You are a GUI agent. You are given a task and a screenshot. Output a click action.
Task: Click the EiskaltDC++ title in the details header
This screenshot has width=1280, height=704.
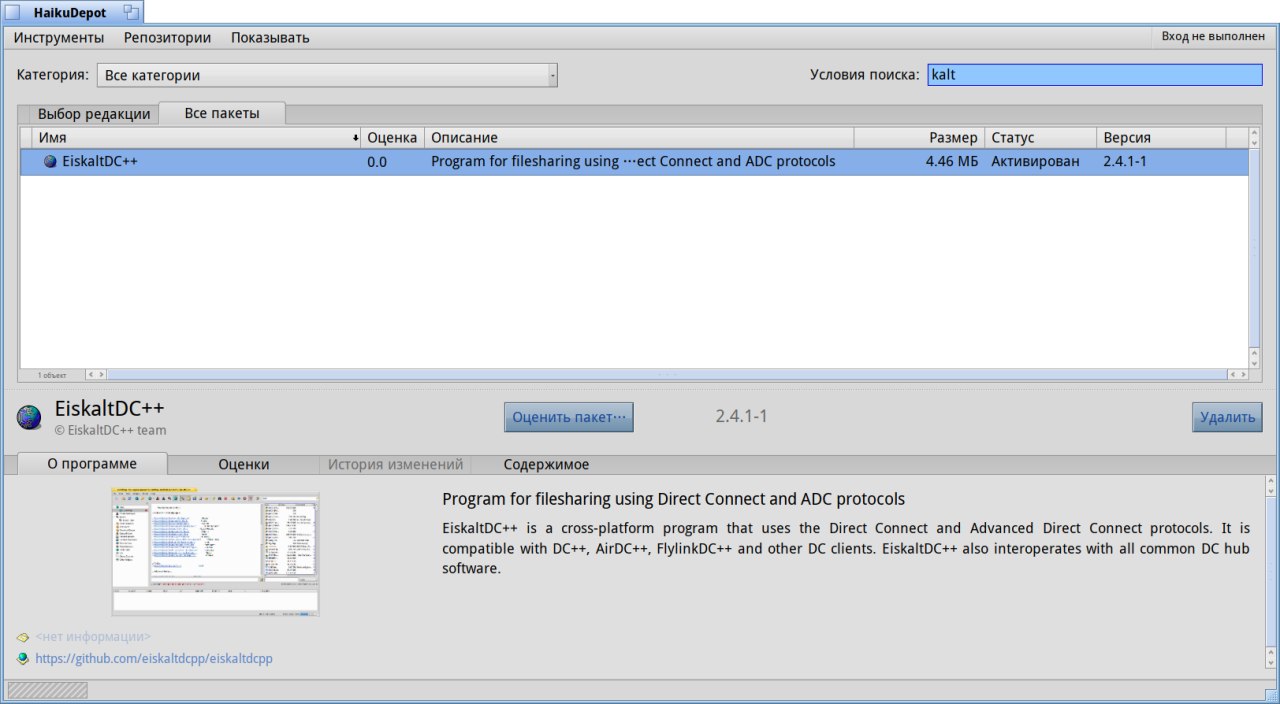[109, 408]
